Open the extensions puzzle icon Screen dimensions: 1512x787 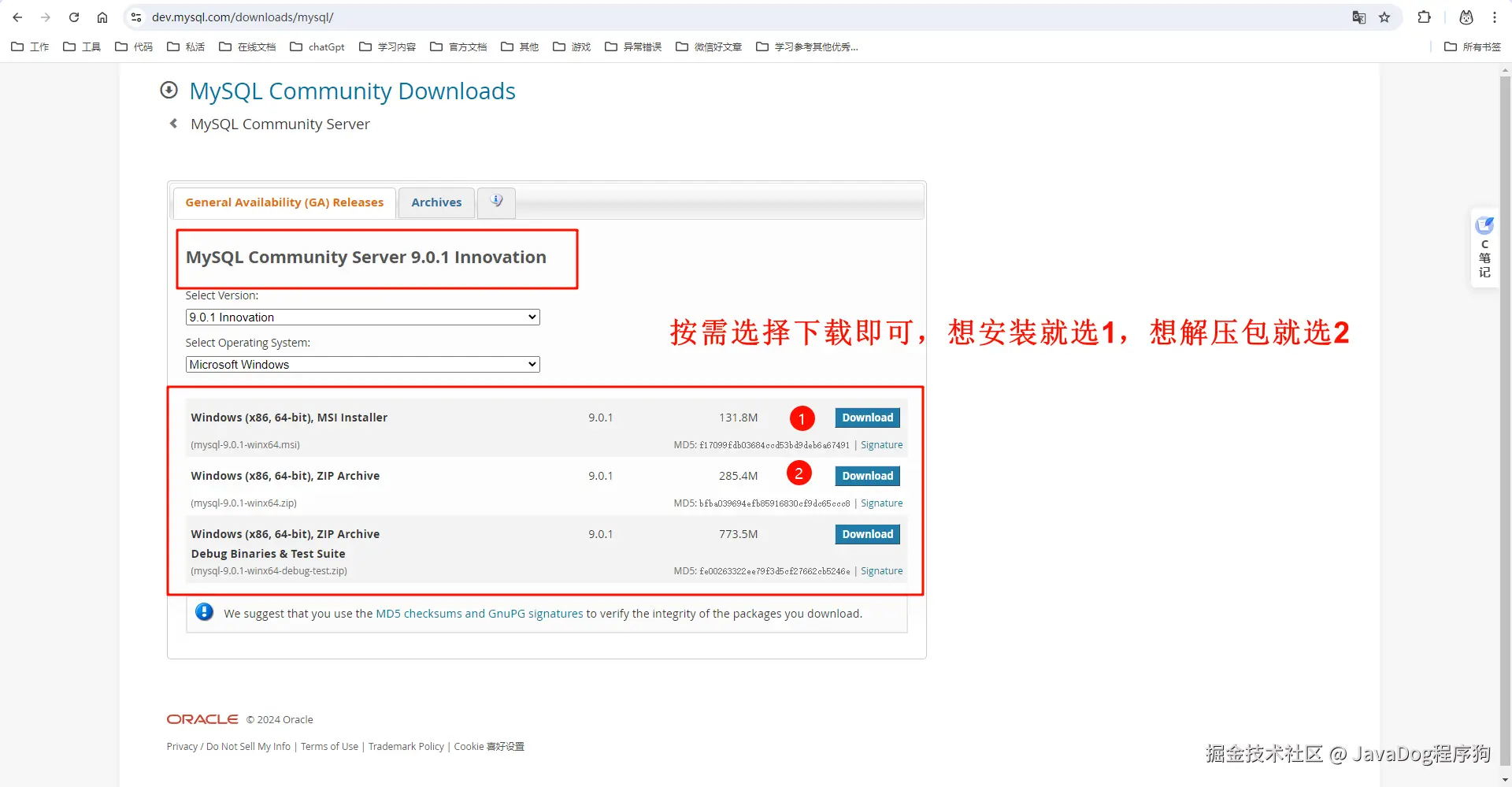pyautogui.click(x=1424, y=17)
